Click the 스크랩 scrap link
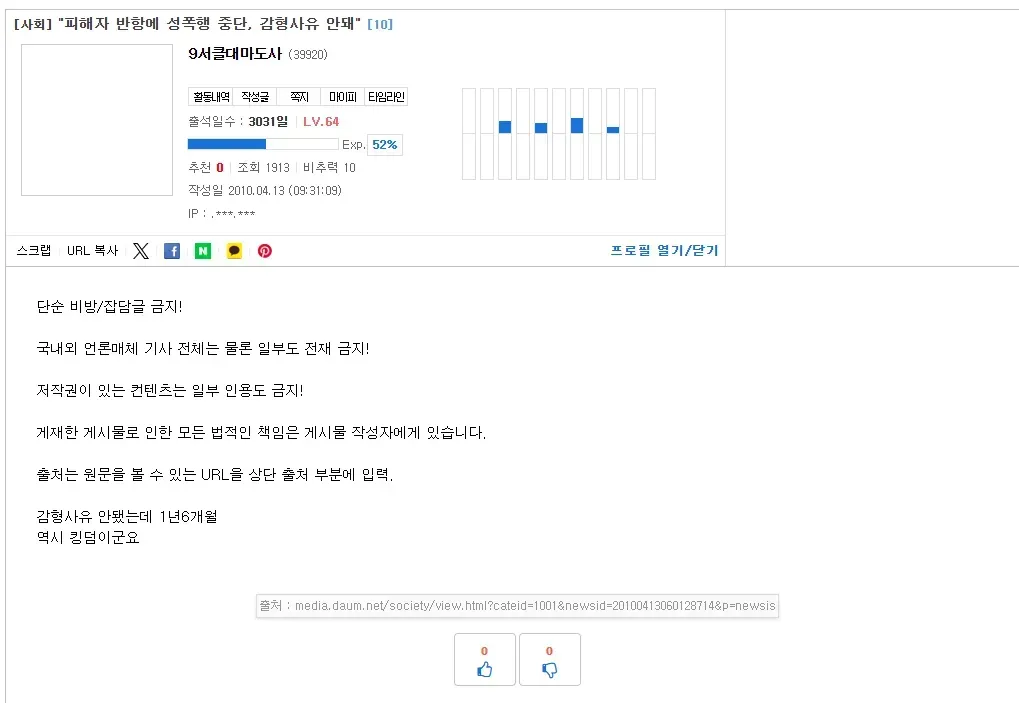Screen dimensions: 1019x703 [x=34, y=251]
